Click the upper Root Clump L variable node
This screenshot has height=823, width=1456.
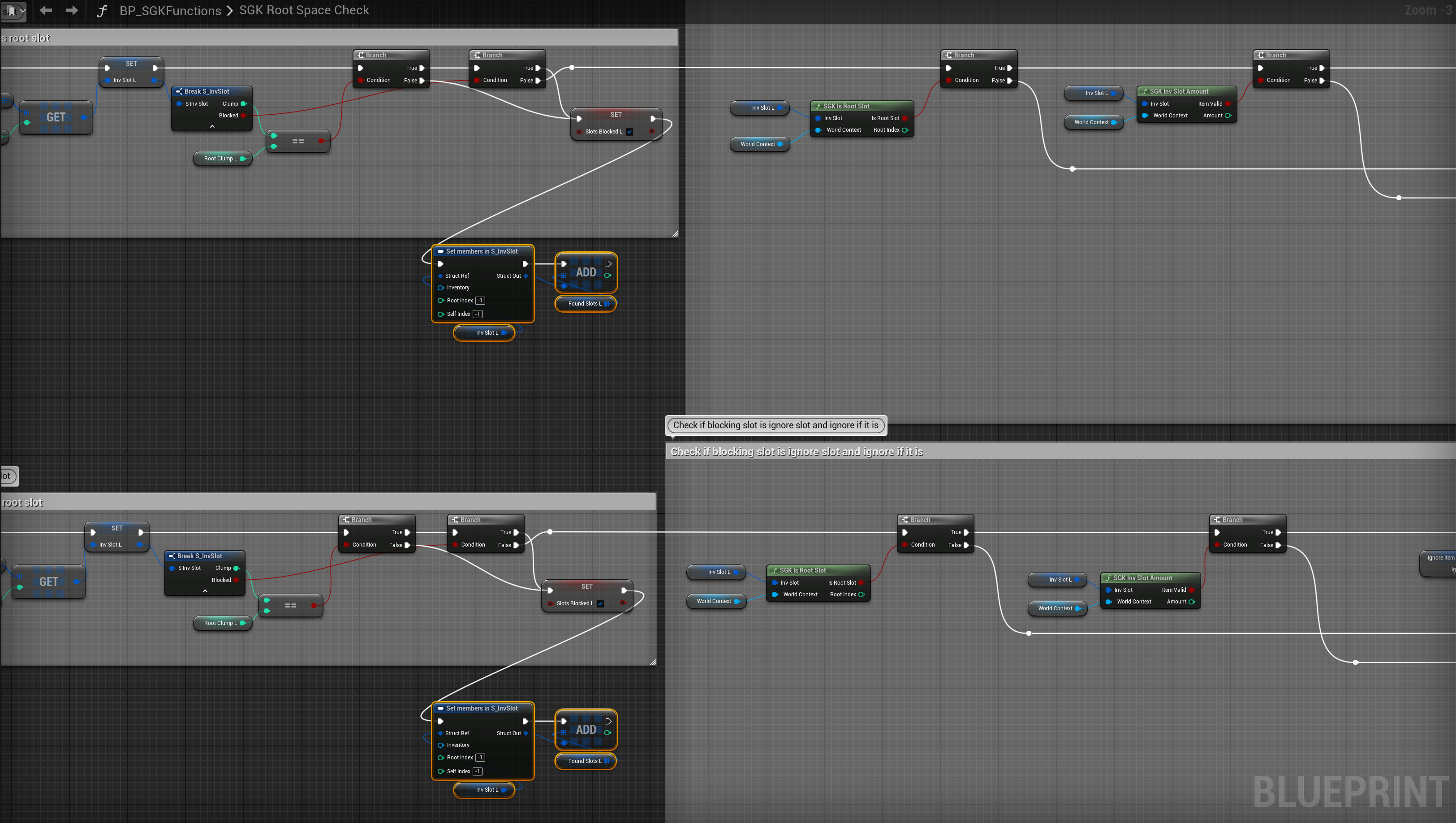point(221,159)
